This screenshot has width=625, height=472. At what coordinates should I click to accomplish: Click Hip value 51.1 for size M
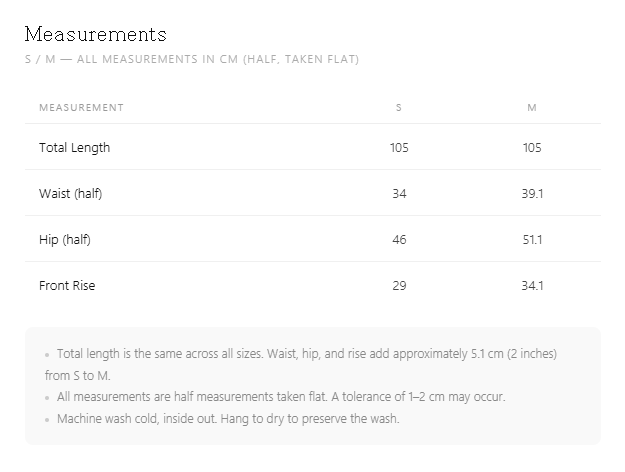pos(532,240)
